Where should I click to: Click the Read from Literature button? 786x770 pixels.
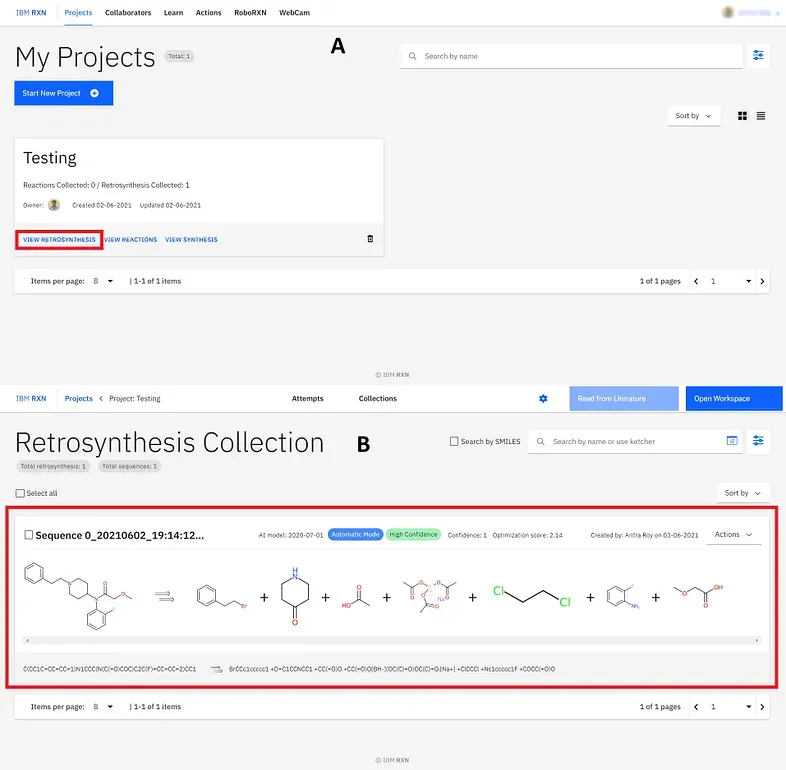[624, 399]
